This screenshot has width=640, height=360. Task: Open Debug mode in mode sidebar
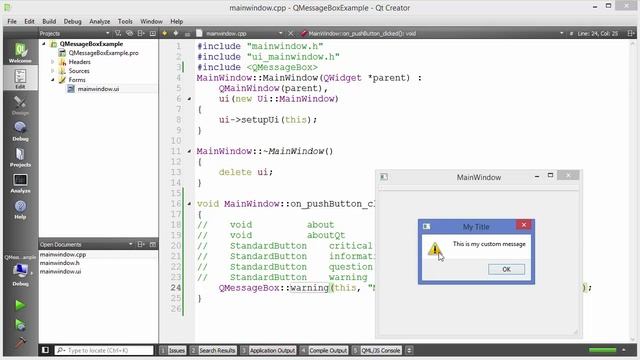(20, 131)
